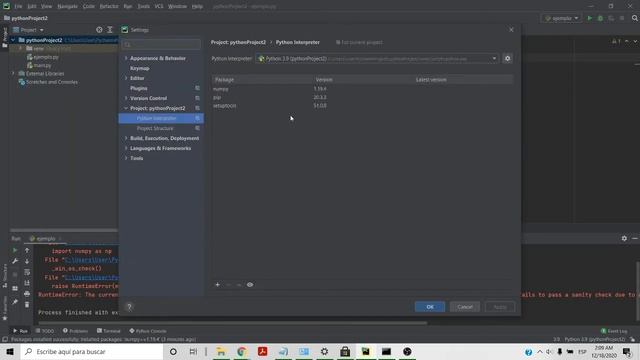Expand the Tools settings group

tap(126, 158)
